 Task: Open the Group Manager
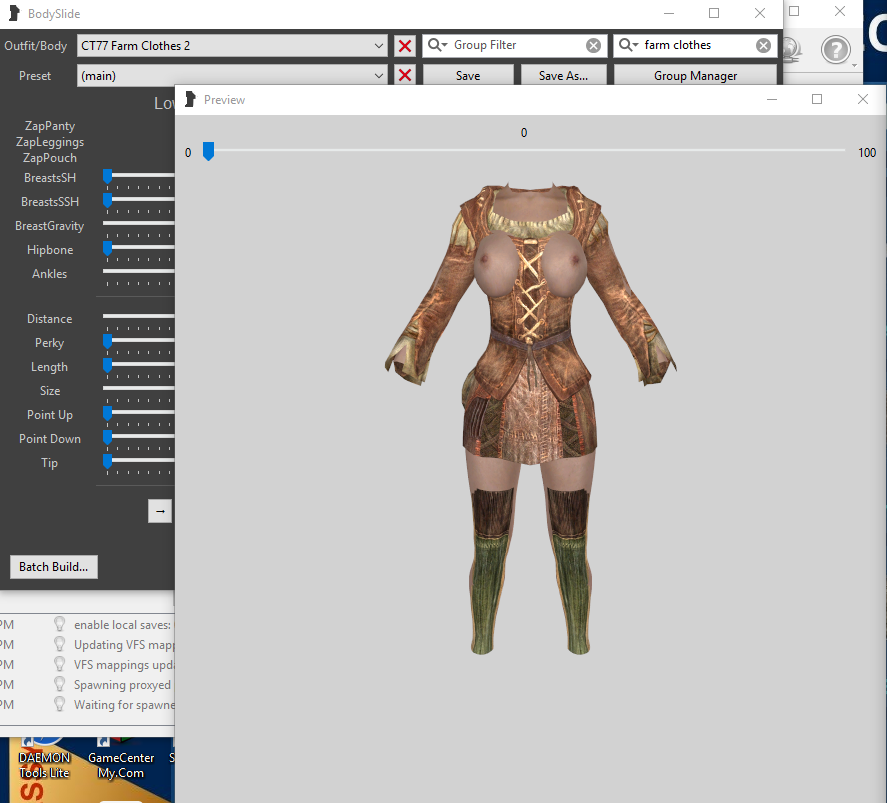point(695,75)
